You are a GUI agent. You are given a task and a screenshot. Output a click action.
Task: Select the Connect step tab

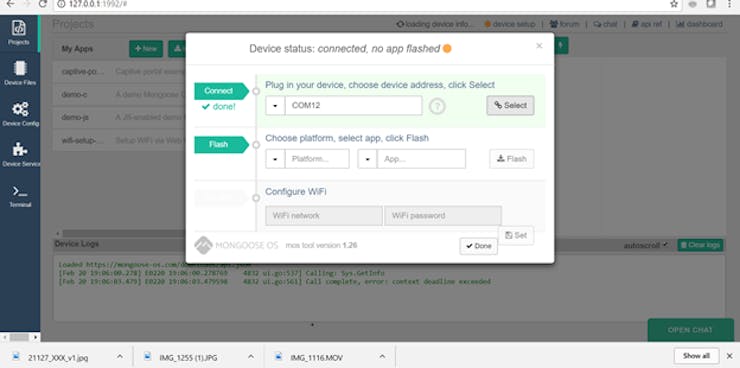(221, 91)
